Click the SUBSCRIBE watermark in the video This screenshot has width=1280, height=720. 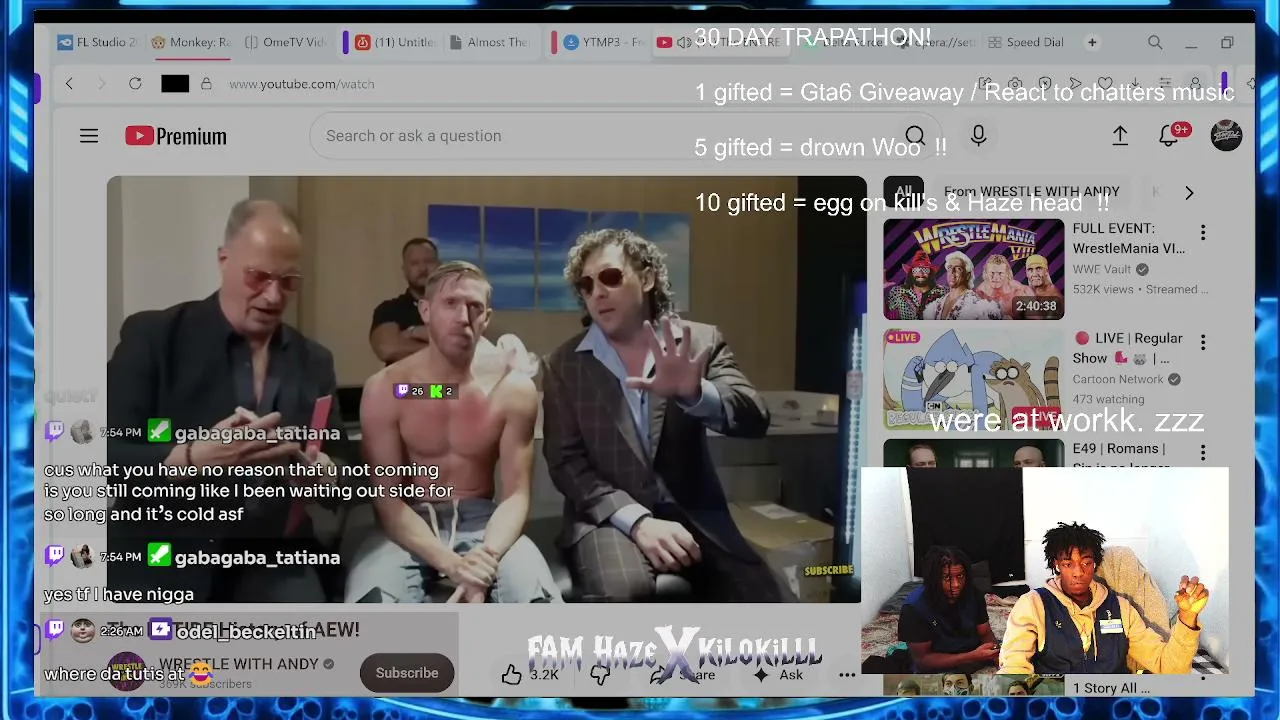point(829,570)
